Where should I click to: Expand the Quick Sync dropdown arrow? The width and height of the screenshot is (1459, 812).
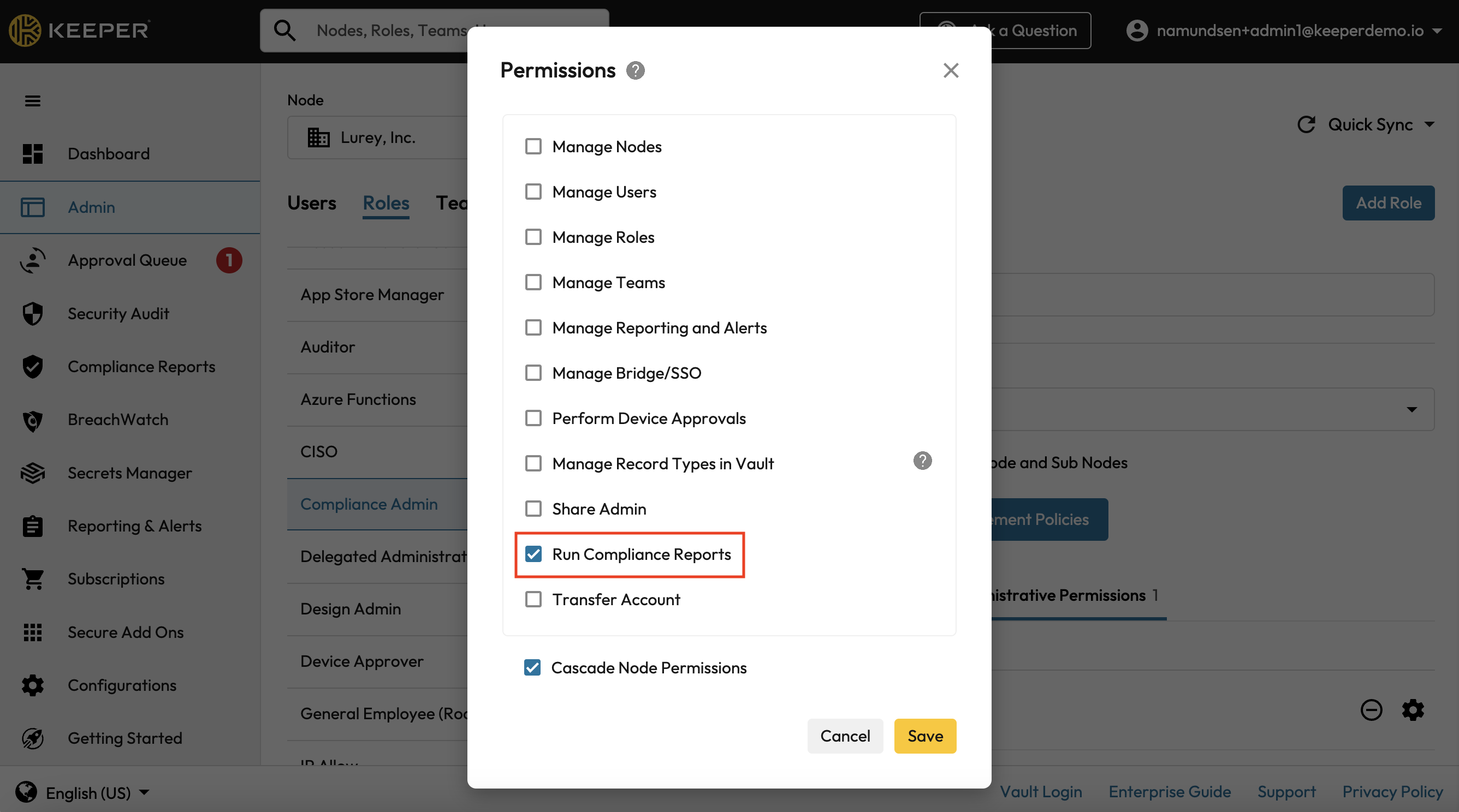click(x=1430, y=124)
